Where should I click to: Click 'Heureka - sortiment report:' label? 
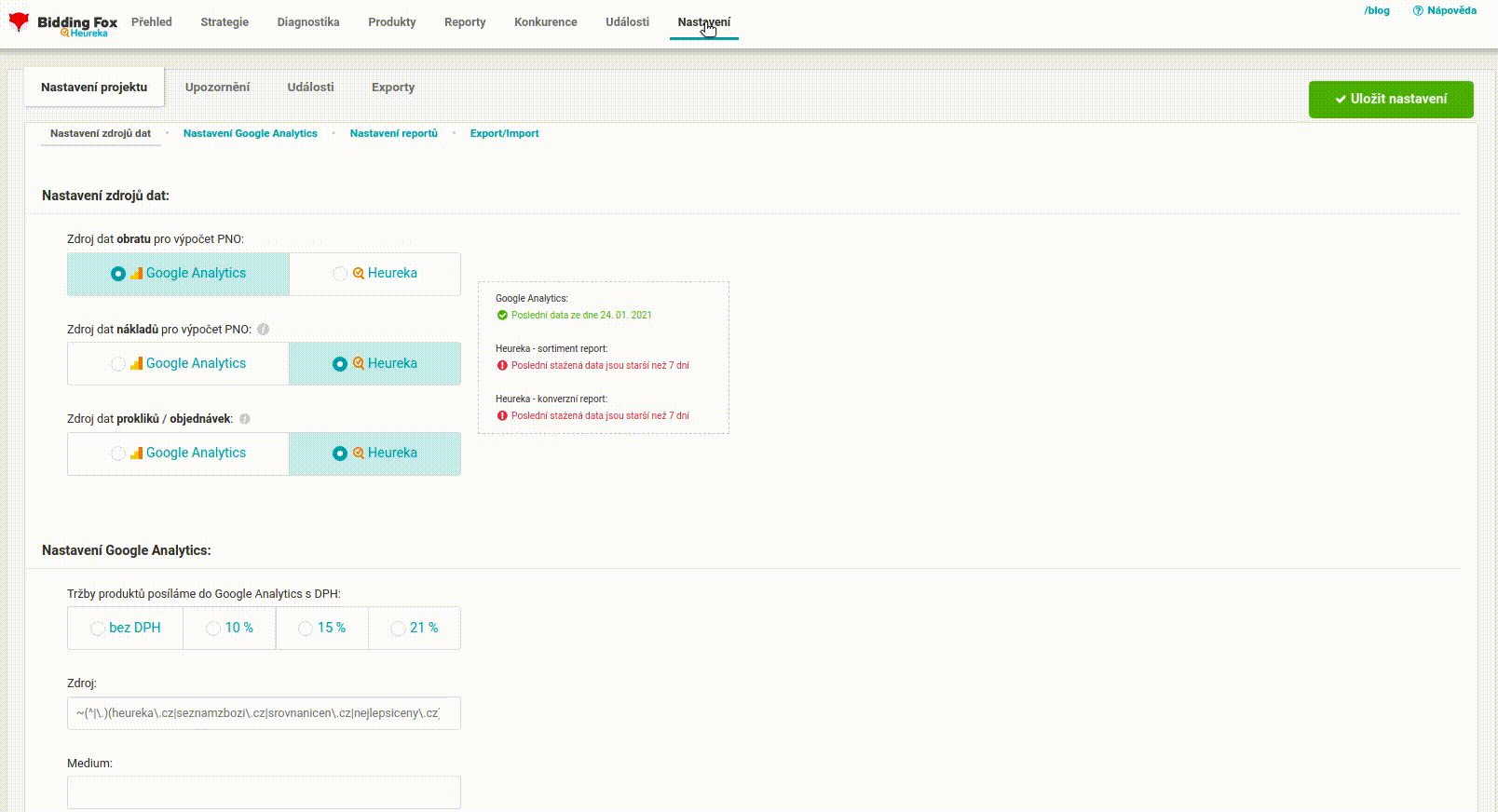point(552,349)
